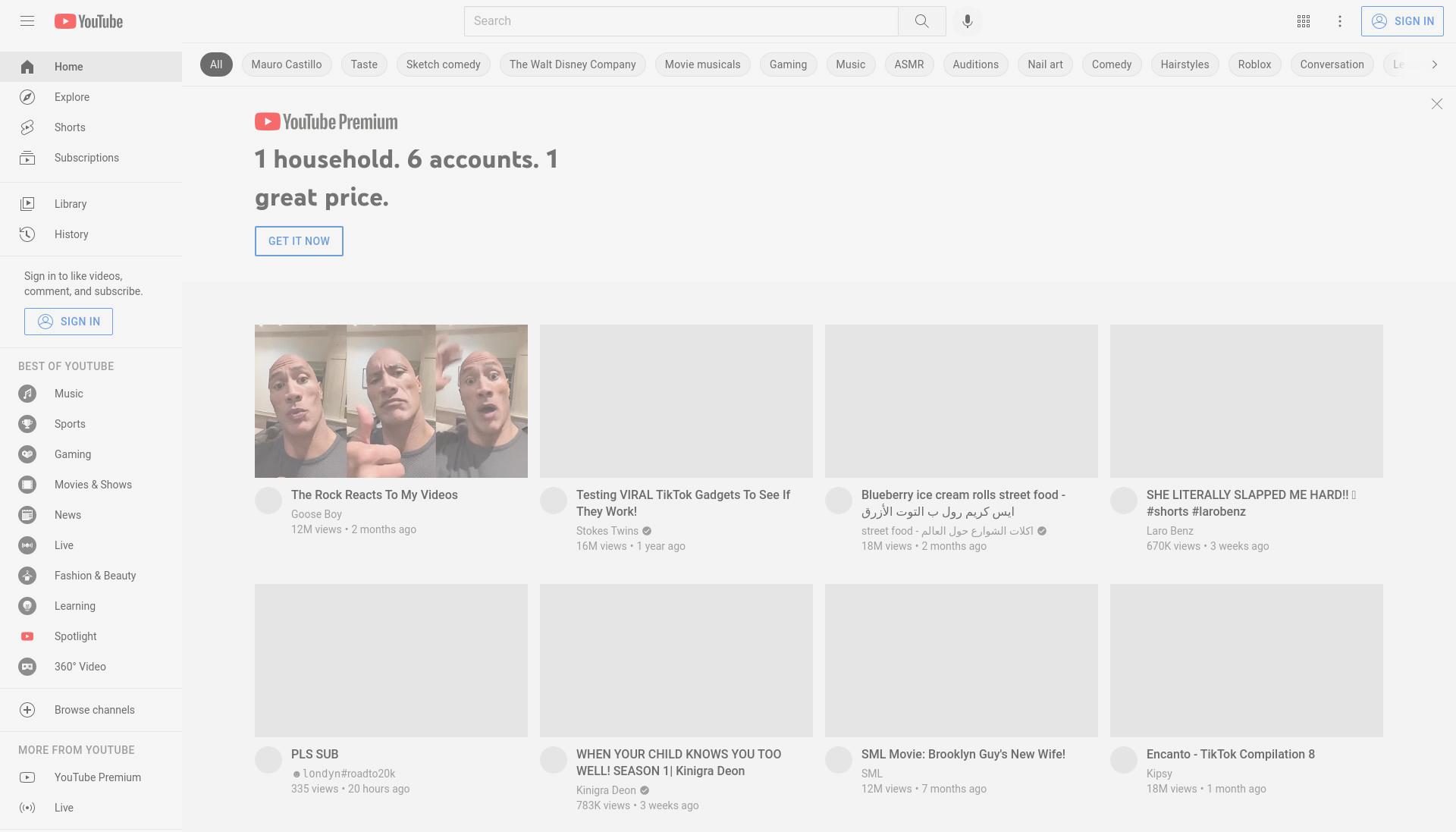Open Kipsy channel link
Viewport: 1456px width, 832px height.
pyautogui.click(x=1159, y=774)
